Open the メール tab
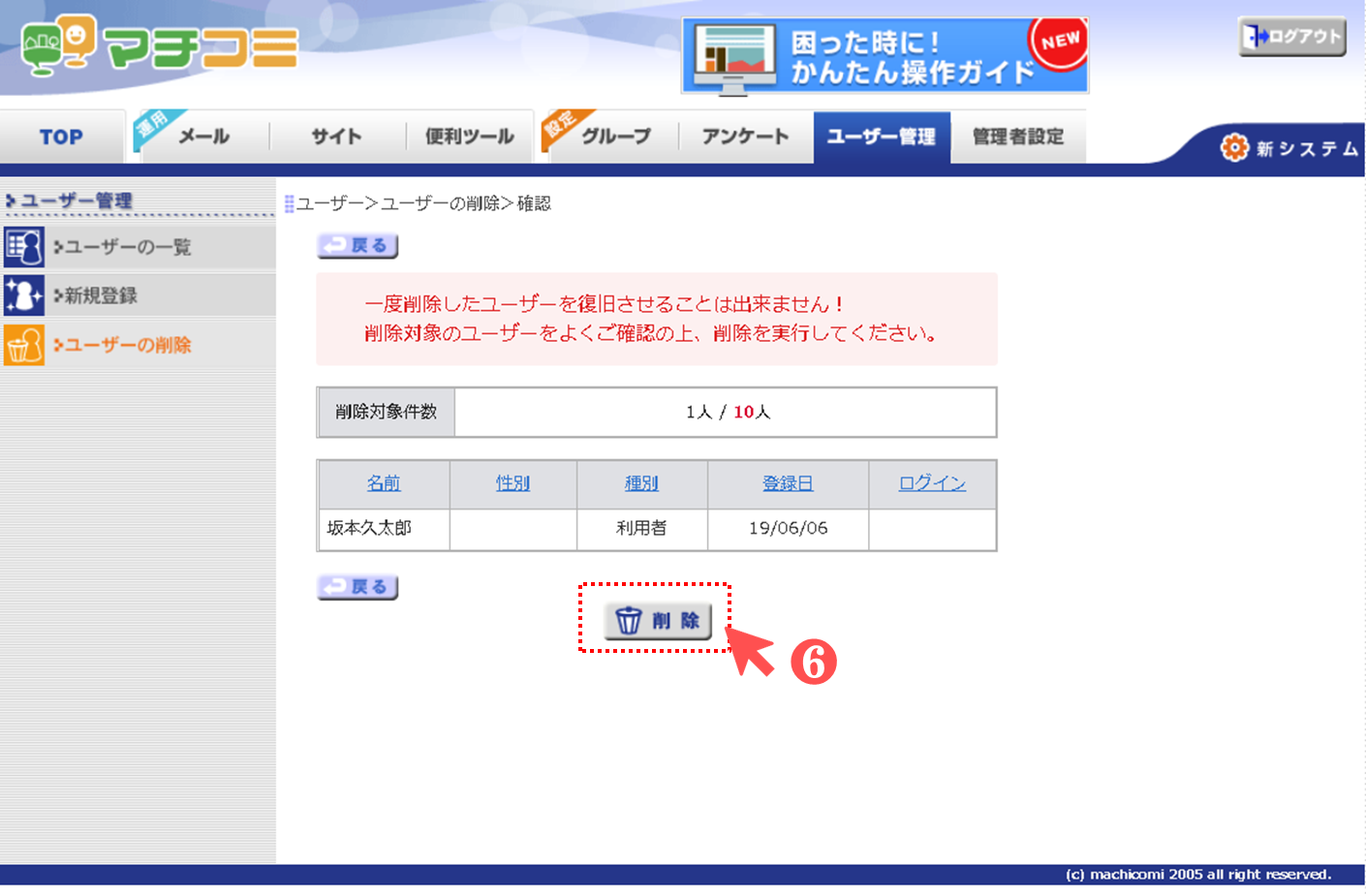 tap(203, 137)
